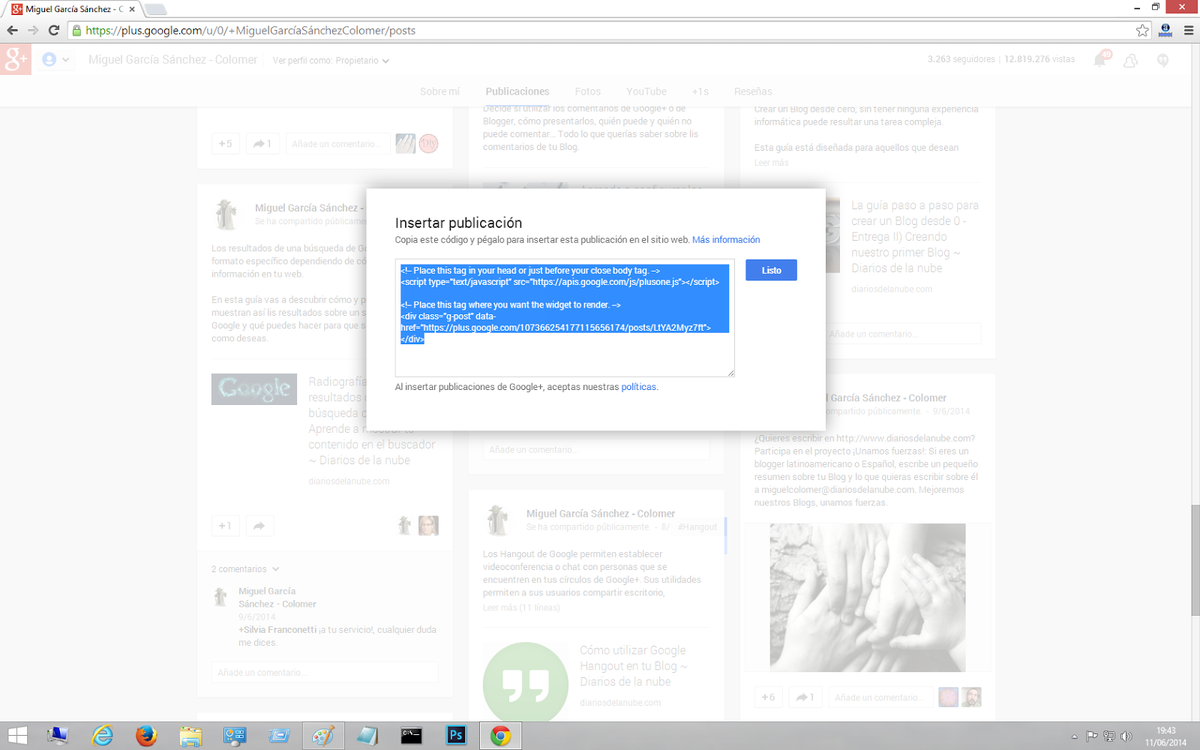Open the notifications bell icon
This screenshot has width=1200, height=750.
pyautogui.click(x=1101, y=60)
